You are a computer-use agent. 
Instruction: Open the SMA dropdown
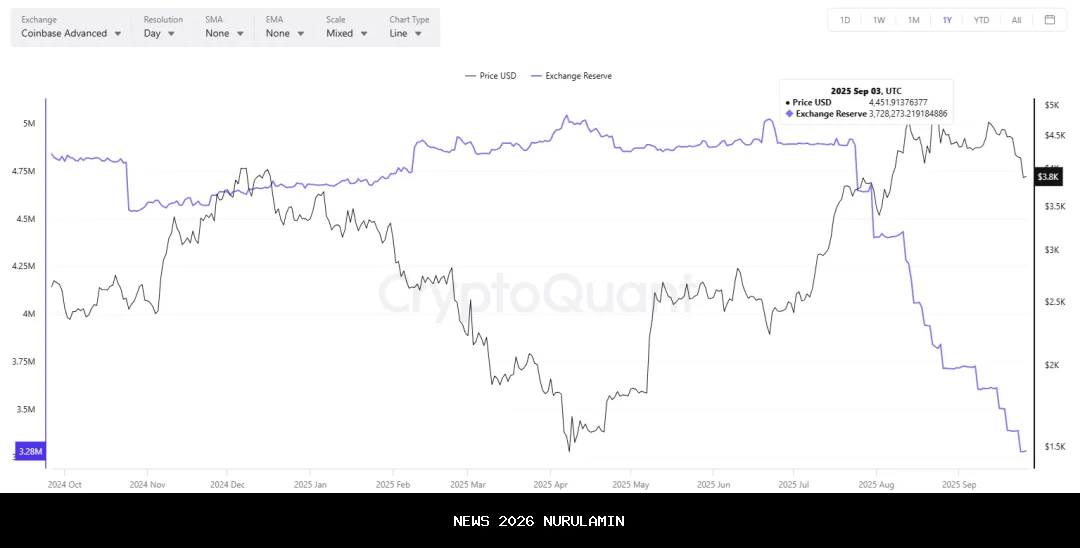(223, 33)
